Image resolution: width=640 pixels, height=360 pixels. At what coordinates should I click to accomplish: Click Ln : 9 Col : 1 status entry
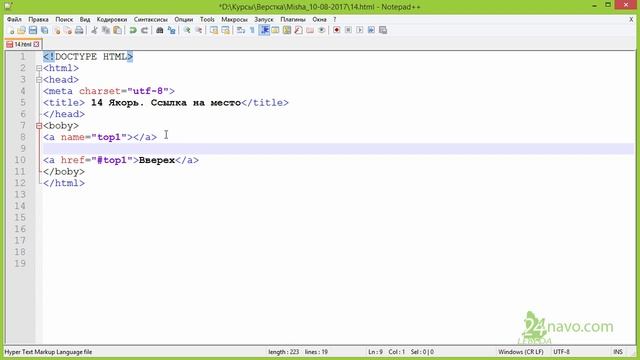click(x=386, y=352)
